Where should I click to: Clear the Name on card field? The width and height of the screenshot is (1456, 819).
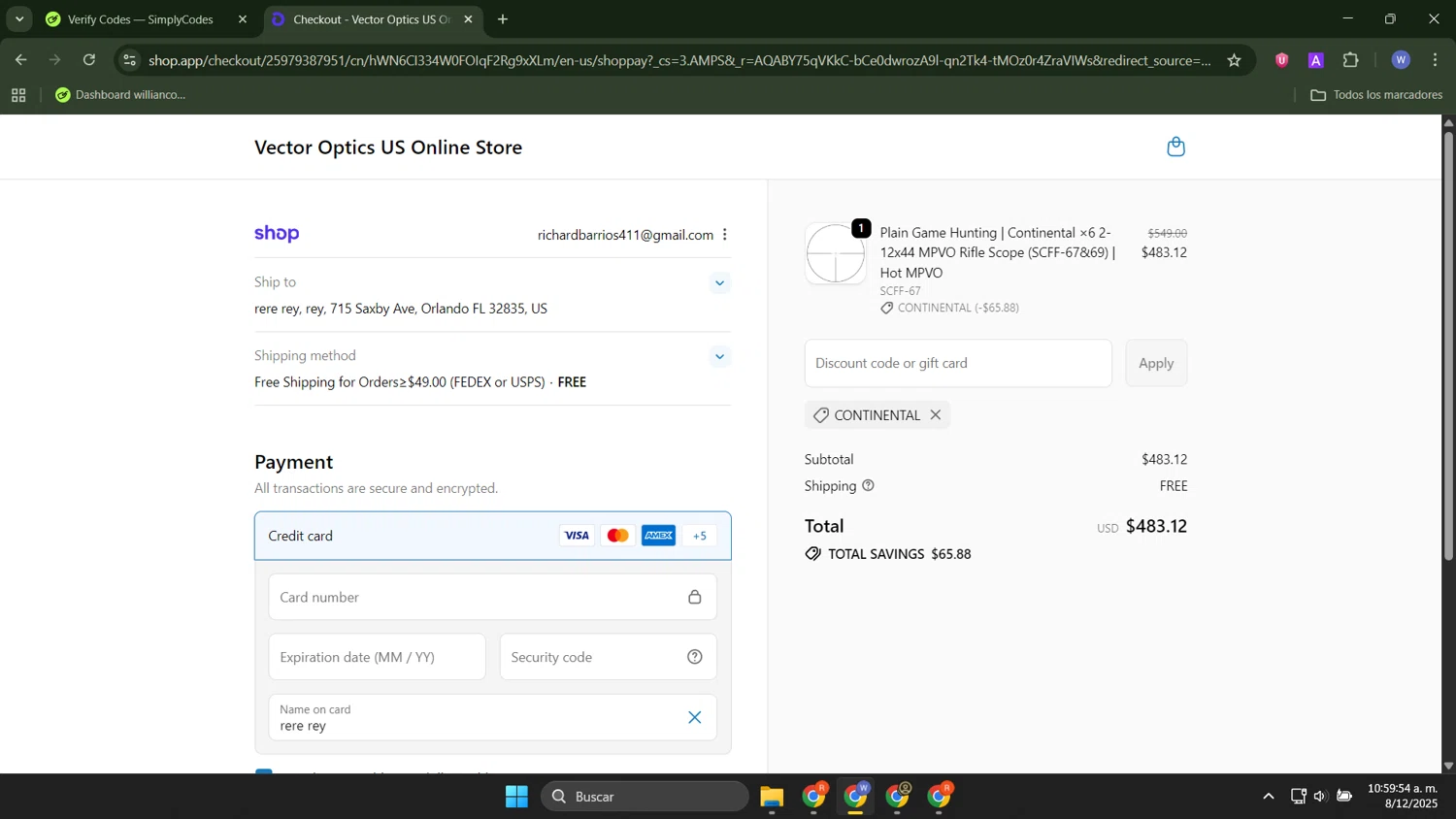point(695,718)
